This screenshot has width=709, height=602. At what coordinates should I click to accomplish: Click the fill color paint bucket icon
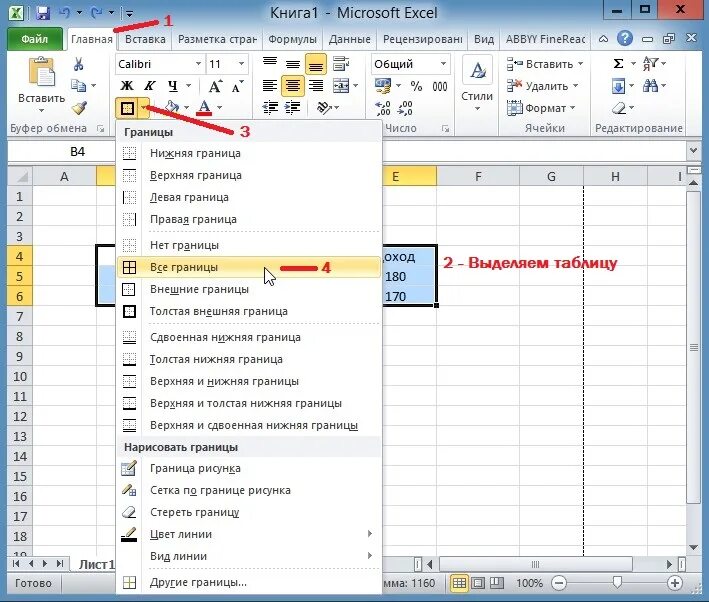(x=172, y=108)
